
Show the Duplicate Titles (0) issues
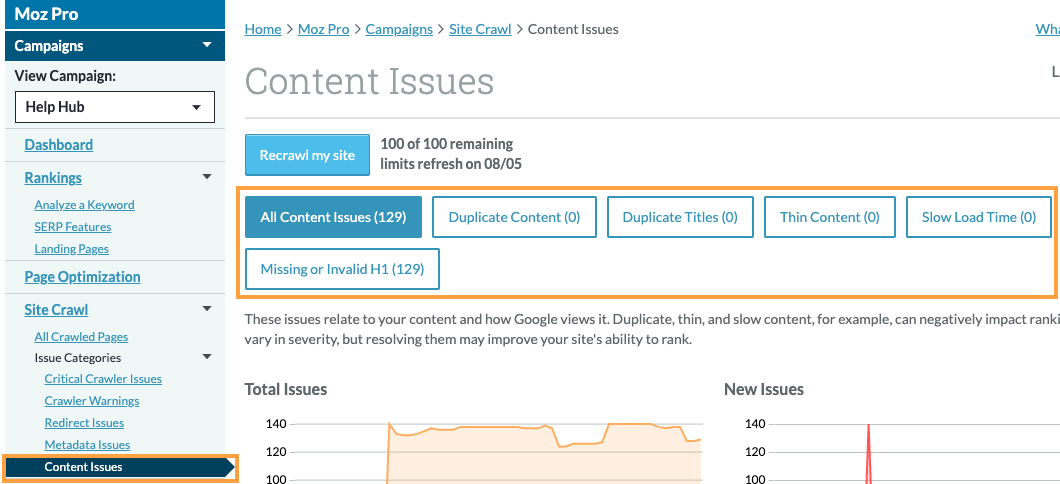pyautogui.click(x=680, y=217)
